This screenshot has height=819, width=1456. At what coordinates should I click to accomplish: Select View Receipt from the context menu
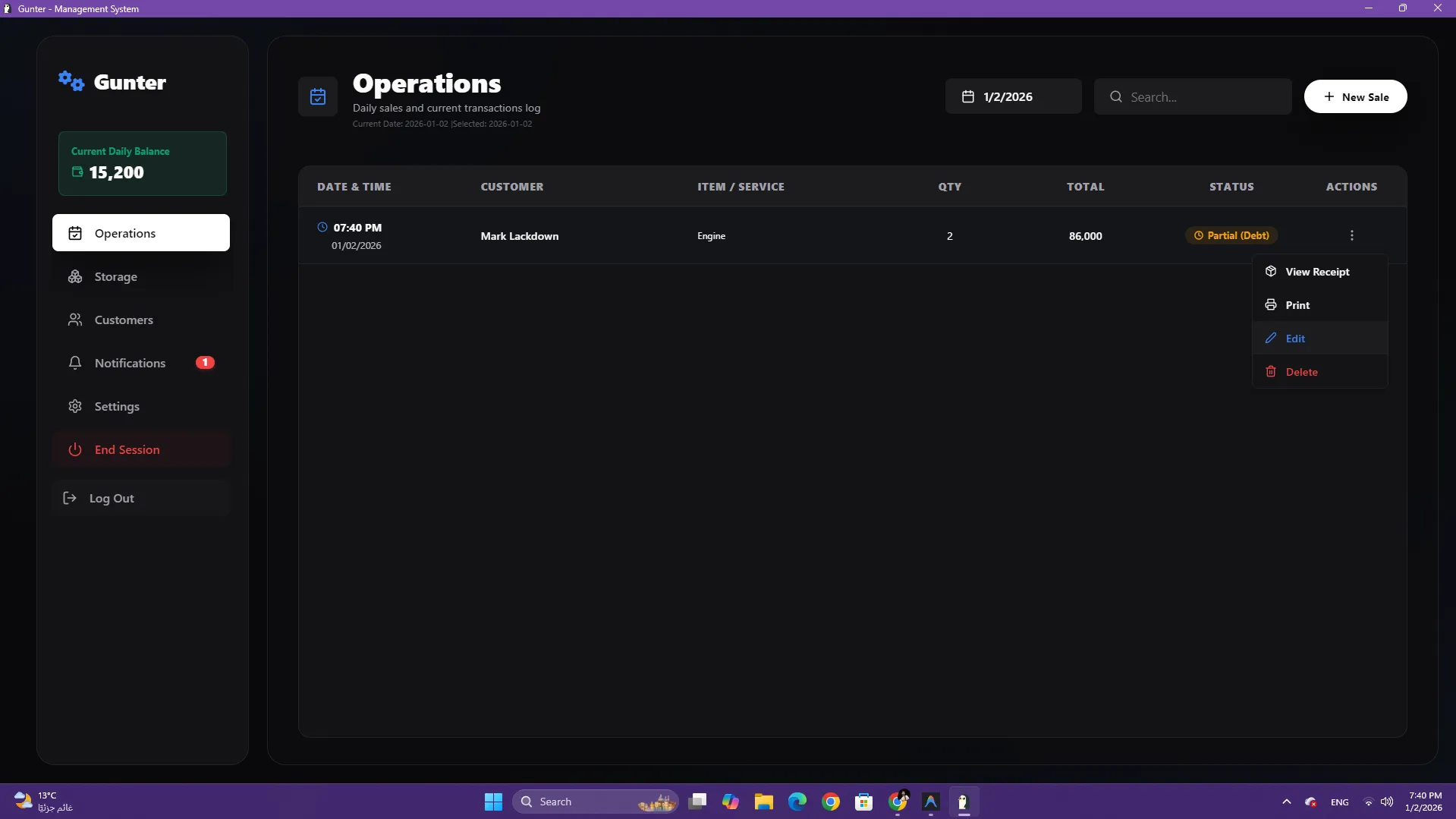point(1319,272)
